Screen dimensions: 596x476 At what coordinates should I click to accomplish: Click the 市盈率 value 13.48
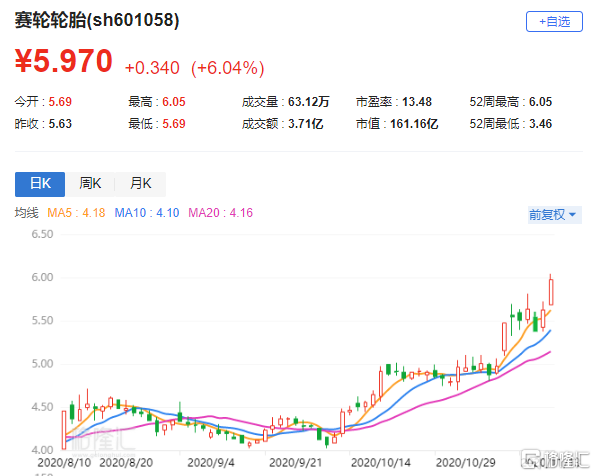[417, 102]
